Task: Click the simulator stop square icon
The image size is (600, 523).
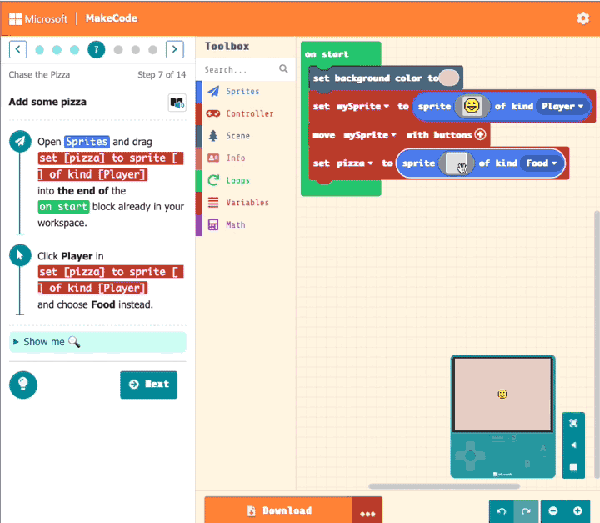Action: click(573, 467)
